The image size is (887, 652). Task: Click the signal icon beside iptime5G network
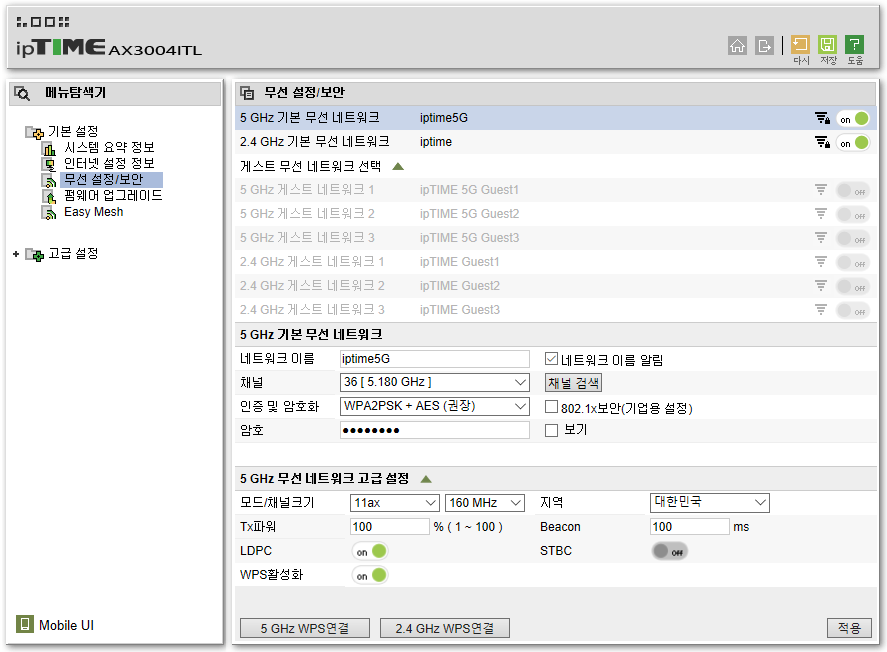(x=823, y=117)
